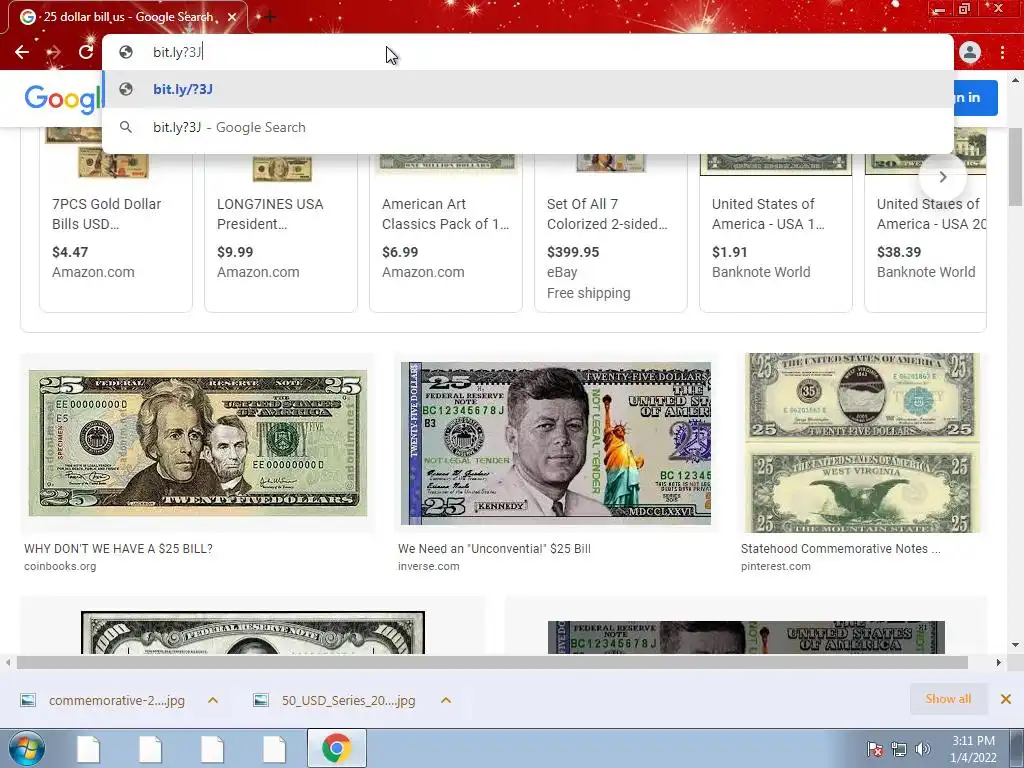Open the Chrome three-dot menu

[x=1002, y=52]
